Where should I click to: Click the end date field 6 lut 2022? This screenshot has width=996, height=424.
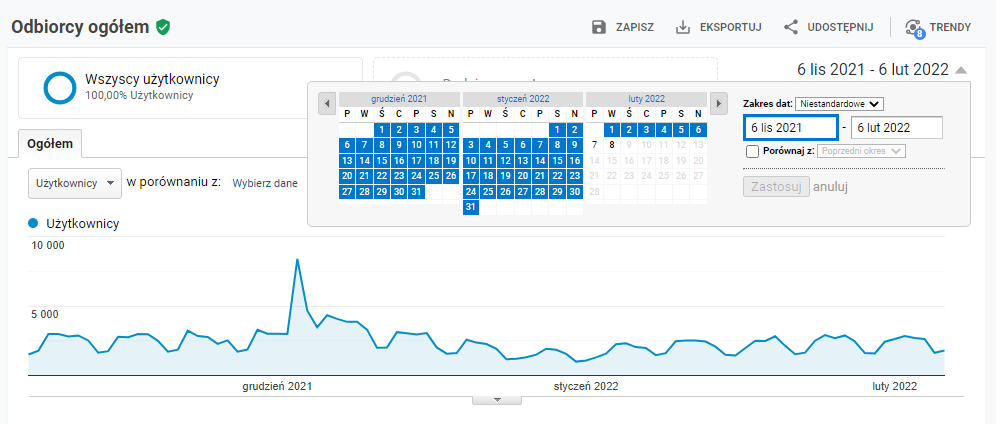pyautogui.click(x=896, y=128)
